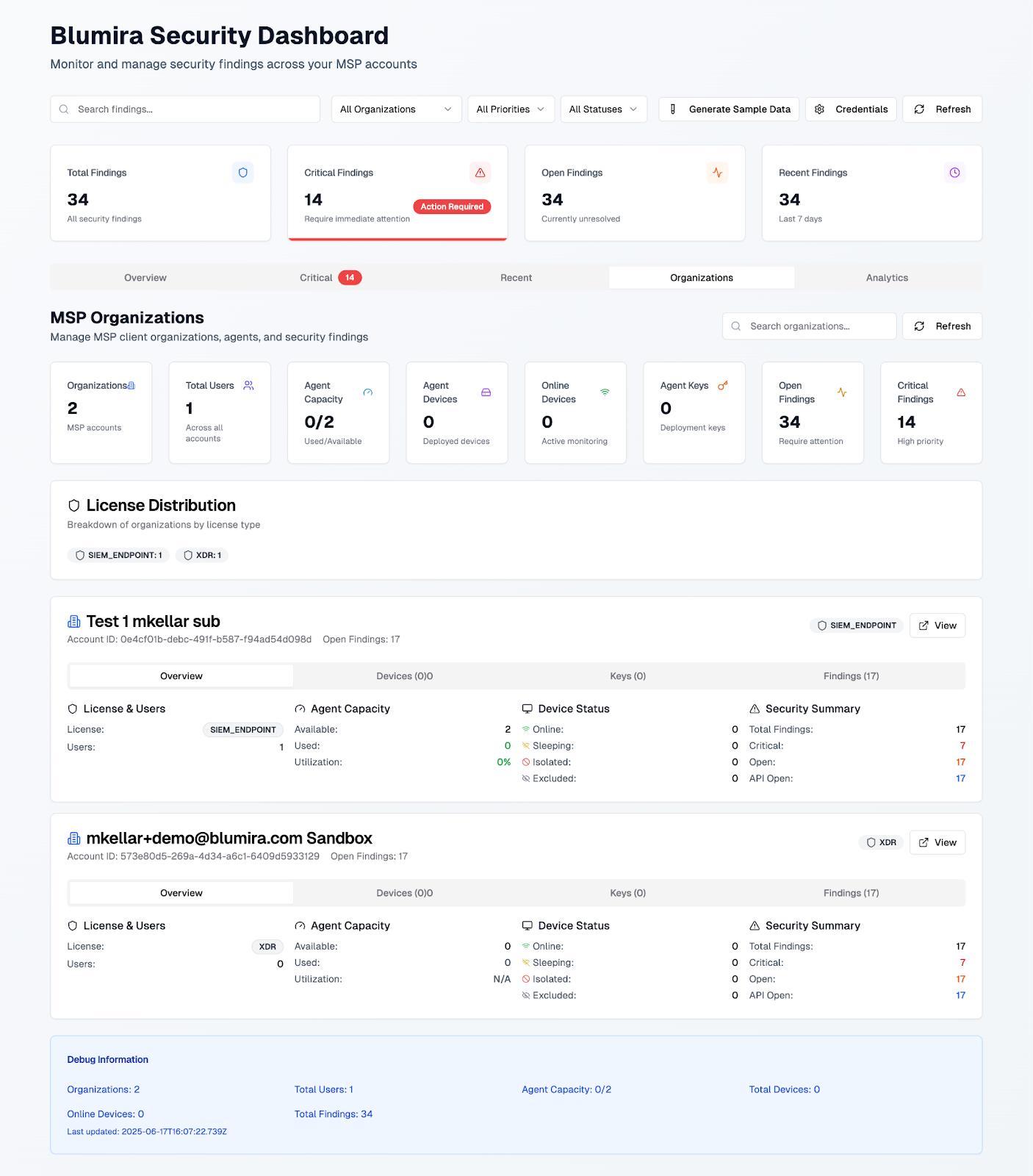Open the Credentials settings button
The width and height of the screenshot is (1033, 1176).
851,110
